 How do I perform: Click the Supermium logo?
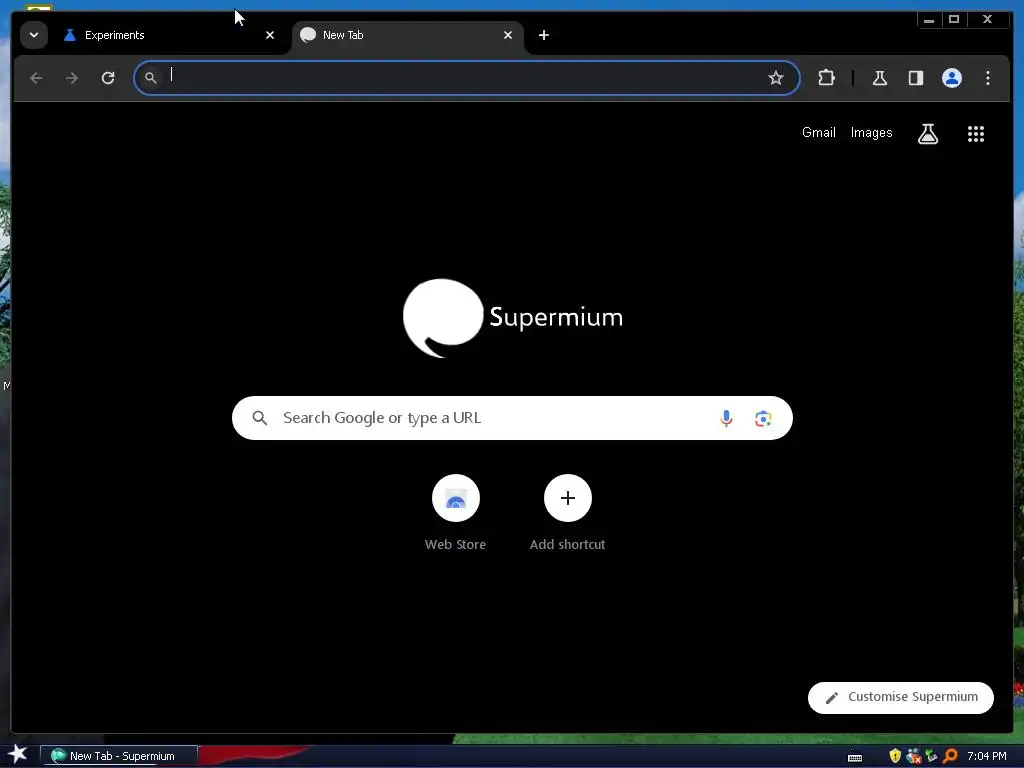coord(513,318)
